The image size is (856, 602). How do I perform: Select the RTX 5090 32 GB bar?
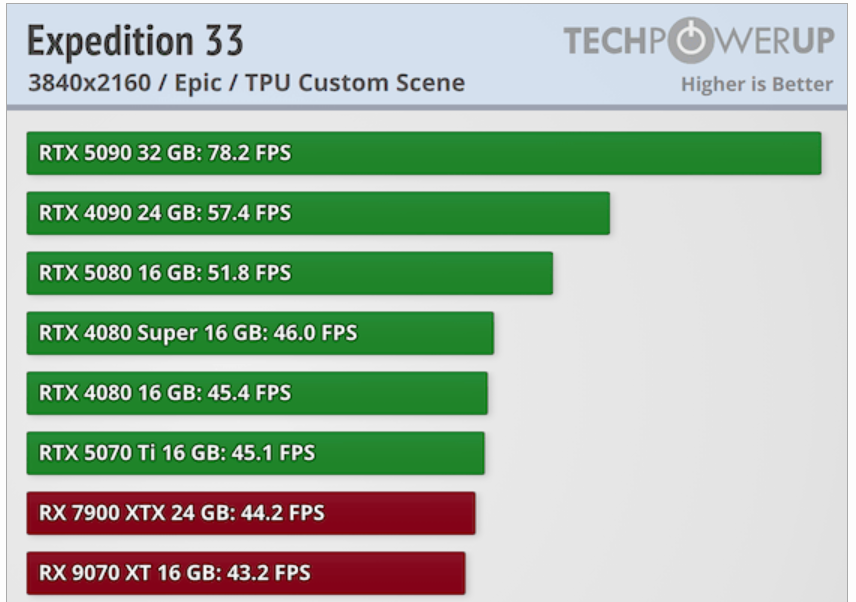pos(424,153)
